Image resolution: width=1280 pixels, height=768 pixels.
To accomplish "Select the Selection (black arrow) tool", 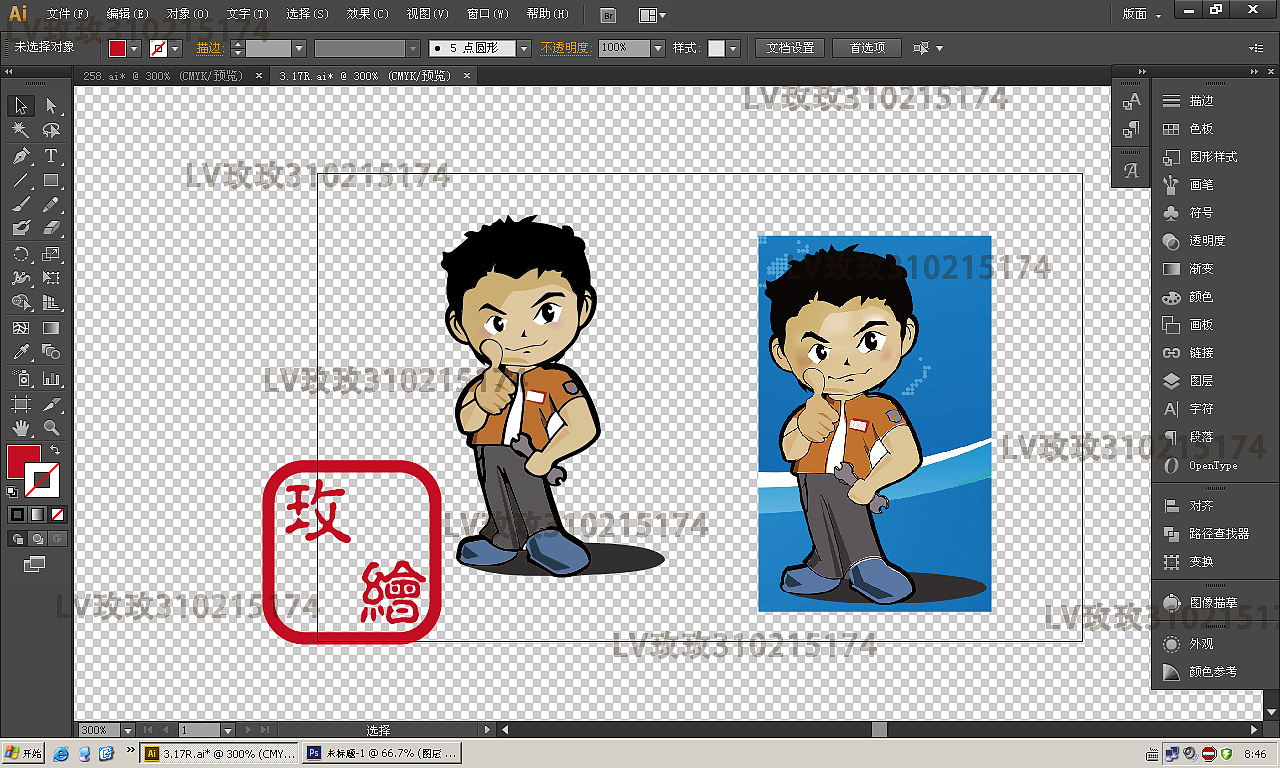I will [x=21, y=106].
